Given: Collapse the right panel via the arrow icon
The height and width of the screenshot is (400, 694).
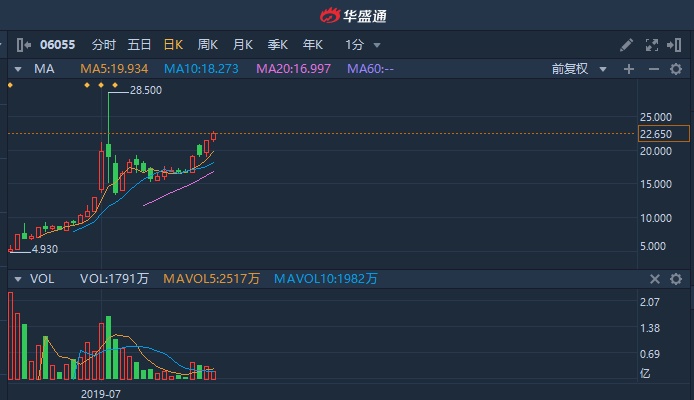Looking at the screenshot, I should (x=674, y=45).
